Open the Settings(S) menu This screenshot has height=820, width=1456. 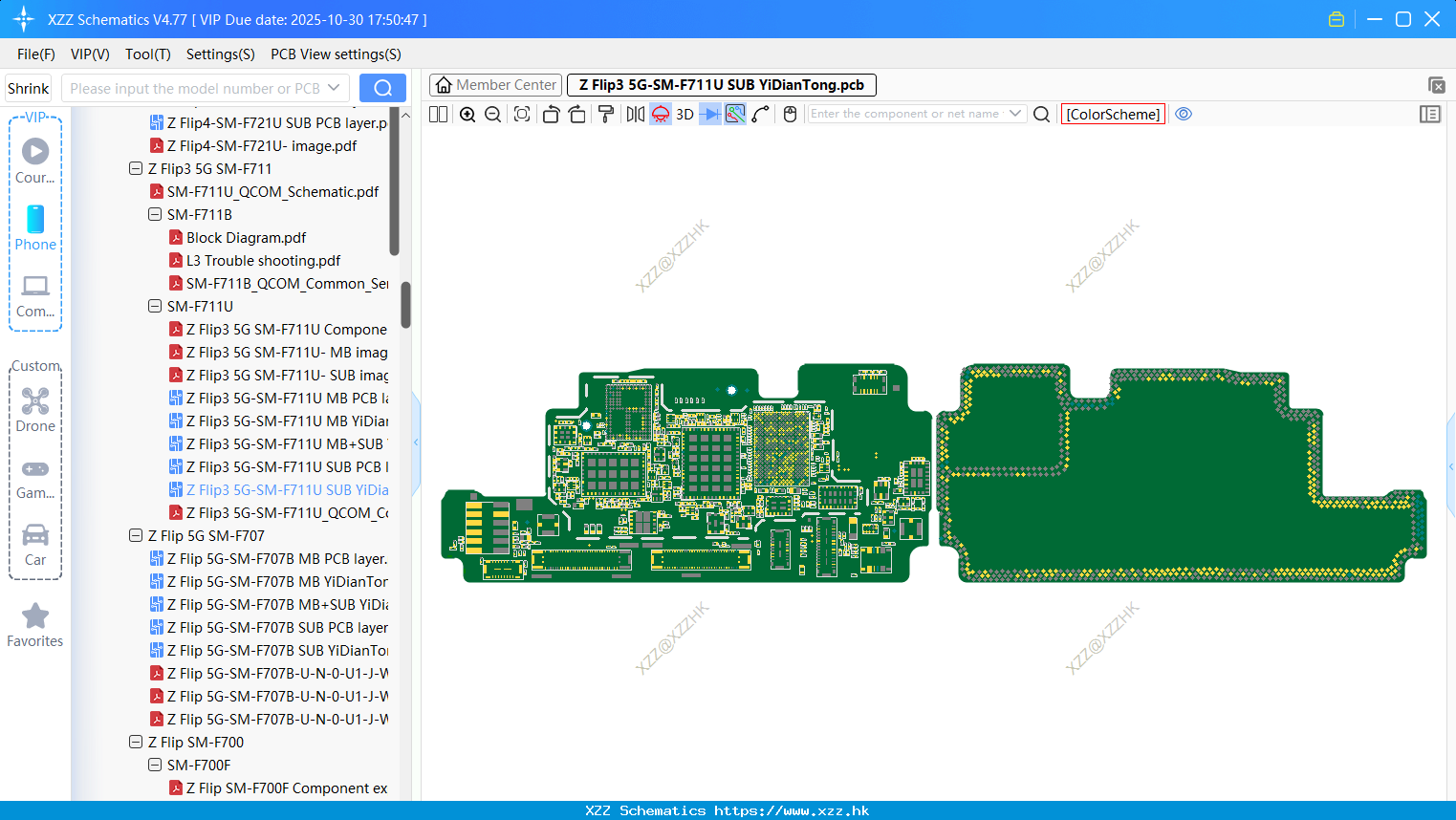pyautogui.click(x=221, y=54)
